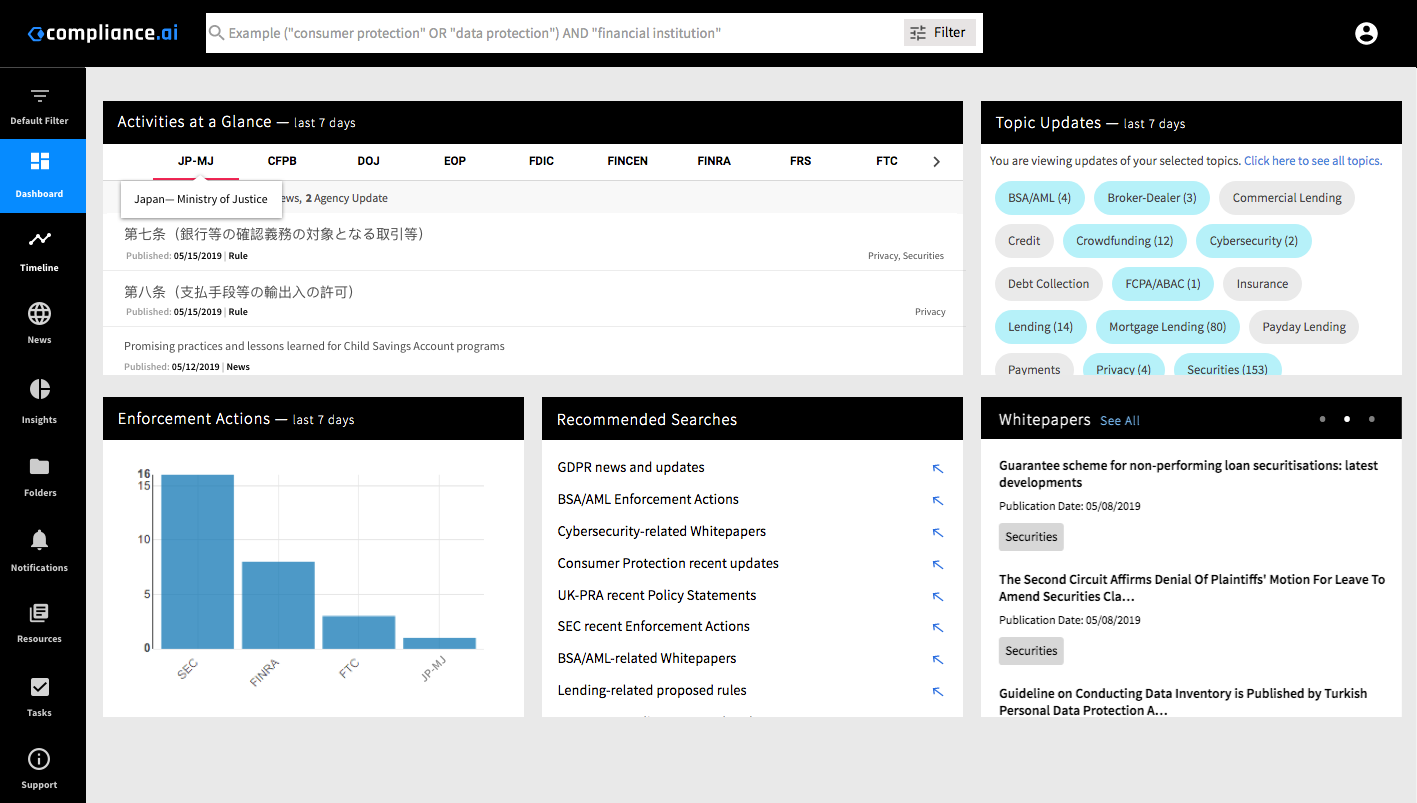The image size is (1417, 803).
Task: Select the FDIC agency tab
Action: tap(541, 161)
